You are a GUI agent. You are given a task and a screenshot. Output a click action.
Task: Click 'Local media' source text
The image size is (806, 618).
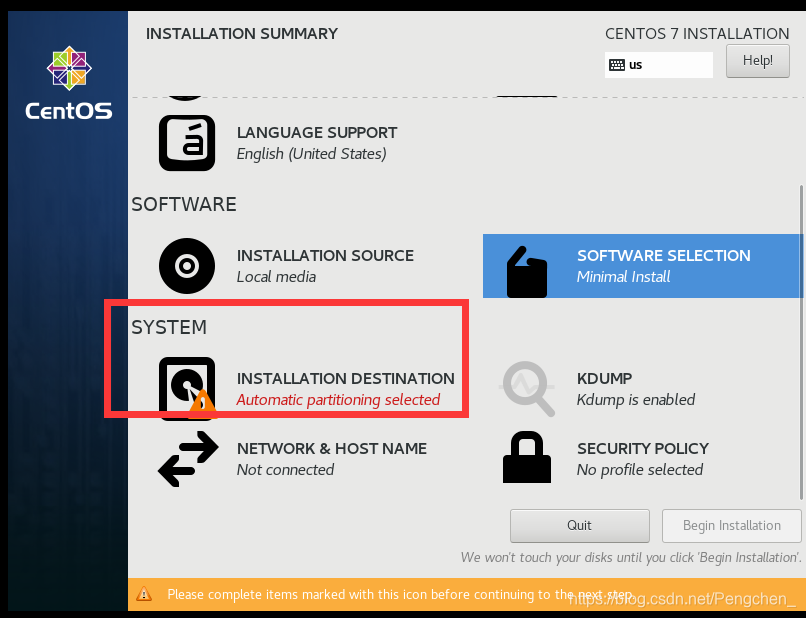[x=277, y=277]
